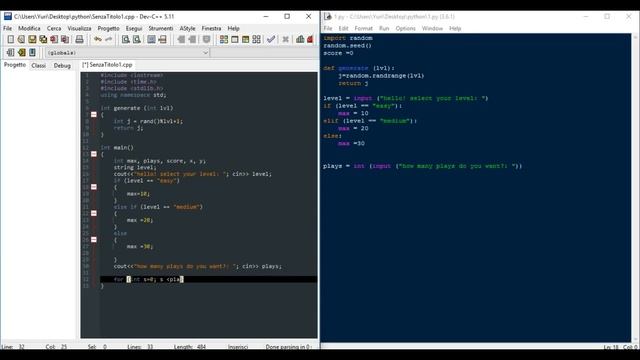
Task: Click the "for (int s=0; s <pla" line in Dev-C++
Action: tap(149, 279)
